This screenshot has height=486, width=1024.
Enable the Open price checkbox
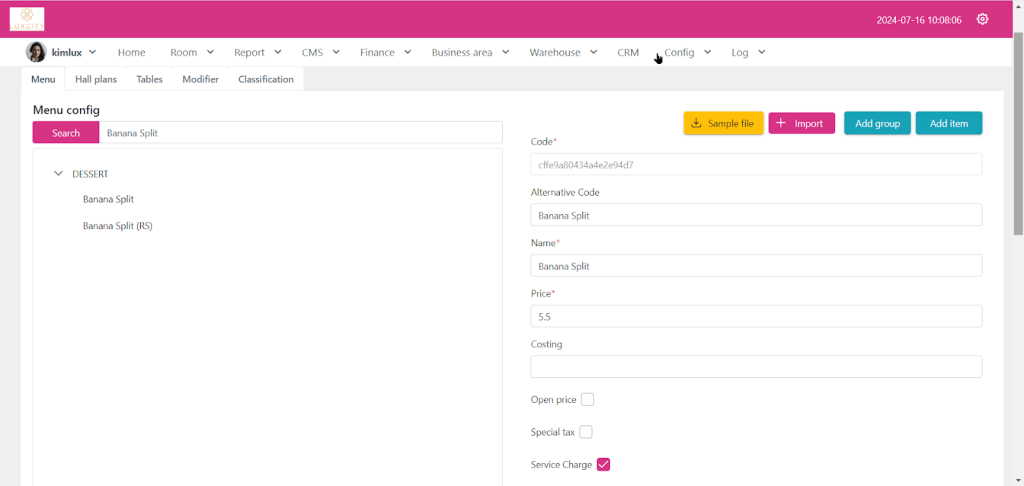point(588,400)
